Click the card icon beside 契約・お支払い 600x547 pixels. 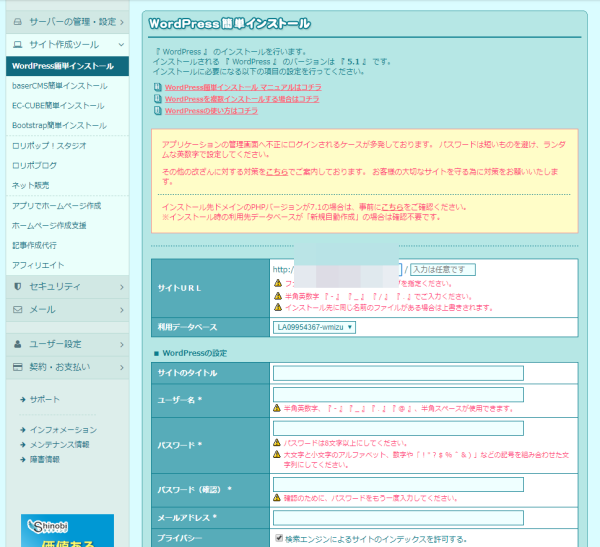point(17,367)
